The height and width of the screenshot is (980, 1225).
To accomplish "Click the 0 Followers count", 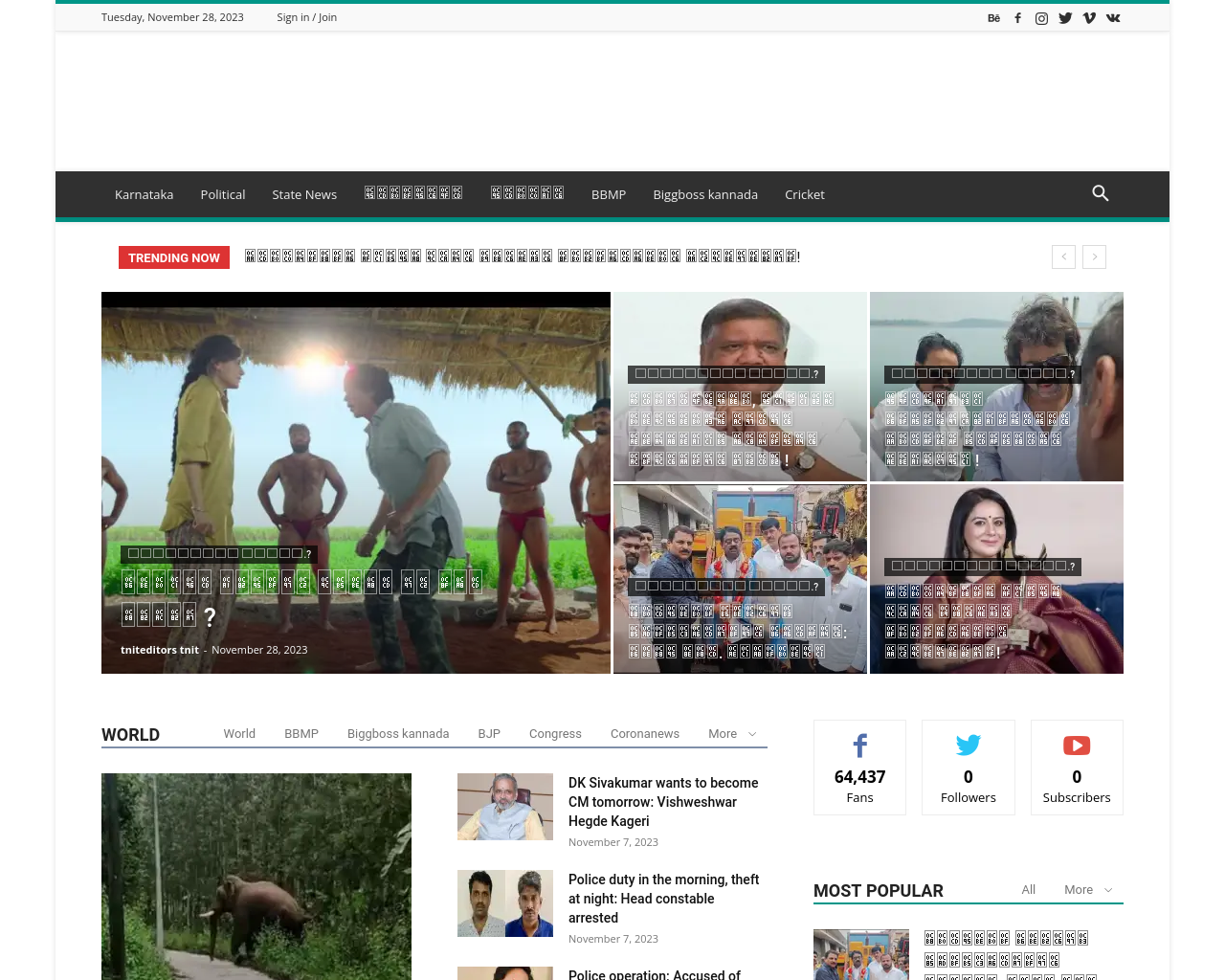I will [969, 777].
